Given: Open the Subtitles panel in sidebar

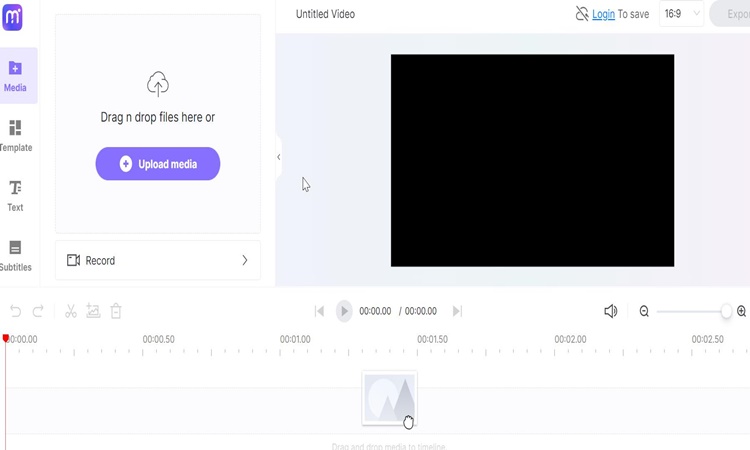Looking at the screenshot, I should (x=16, y=255).
